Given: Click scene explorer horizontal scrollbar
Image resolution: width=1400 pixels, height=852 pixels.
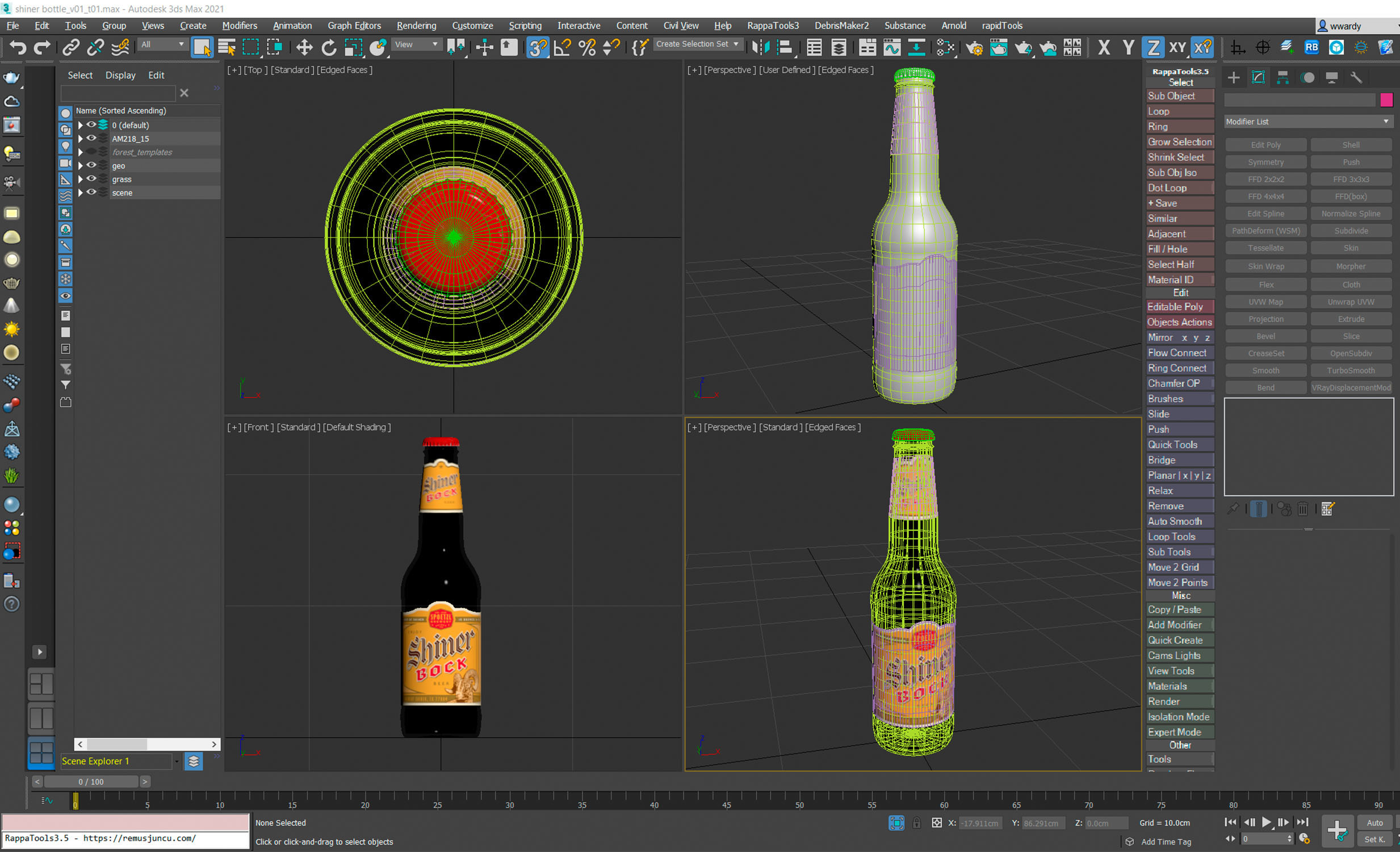Looking at the screenshot, I should [147, 744].
